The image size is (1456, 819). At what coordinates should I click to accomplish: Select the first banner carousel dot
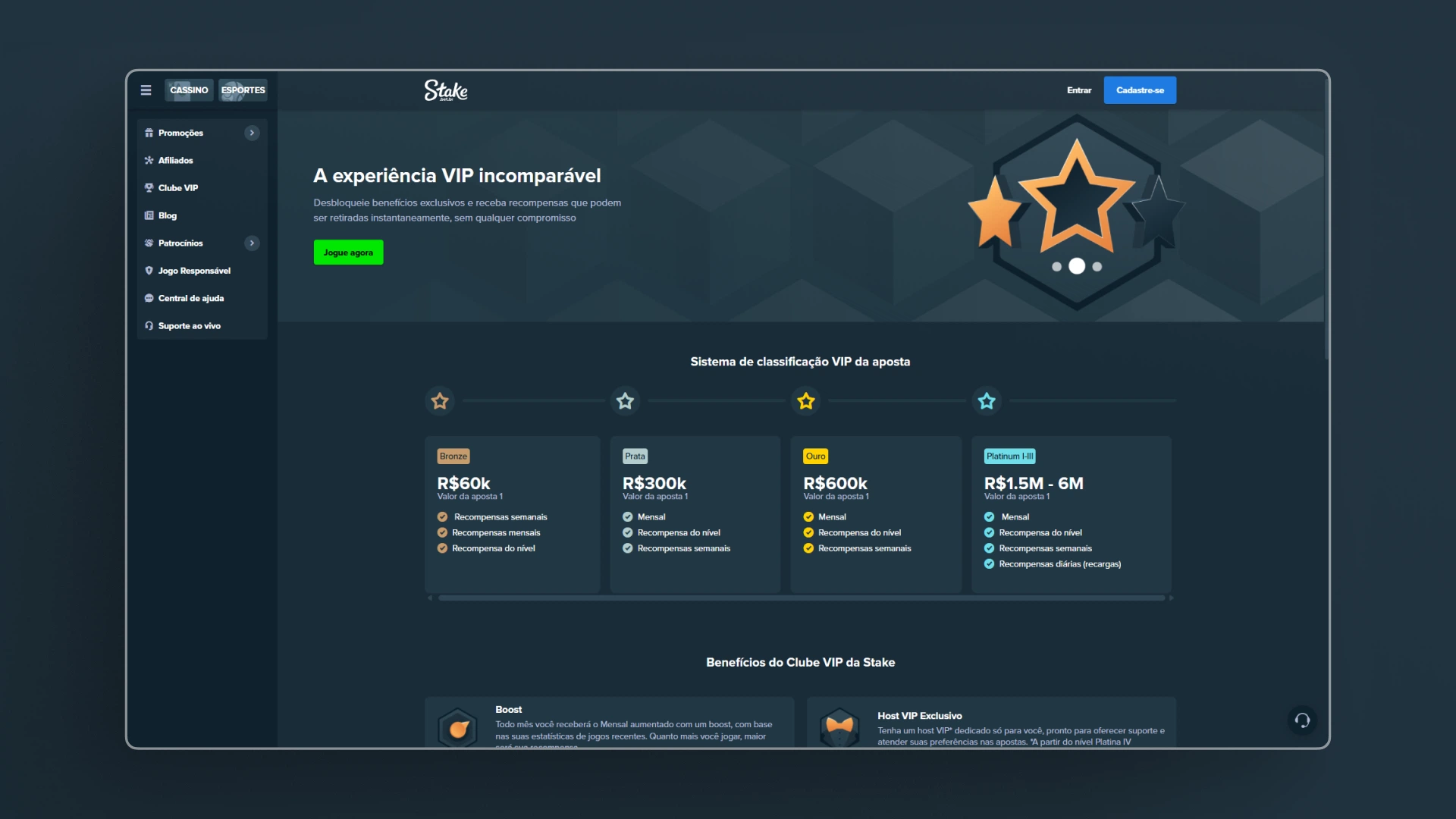pyautogui.click(x=1056, y=267)
